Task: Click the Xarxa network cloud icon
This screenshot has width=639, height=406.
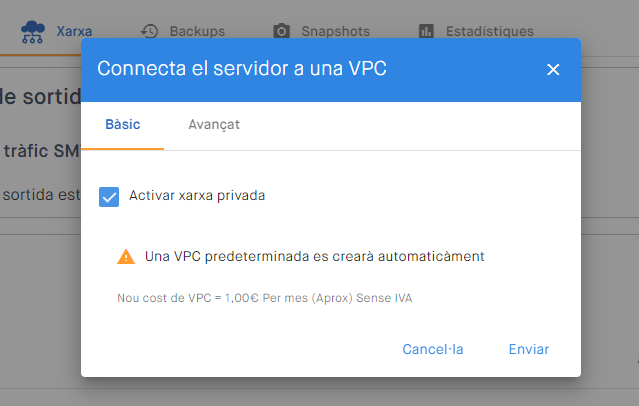Action: click(x=33, y=32)
